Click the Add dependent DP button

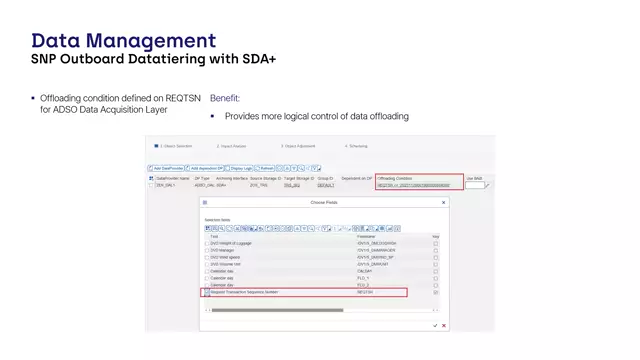[x=204, y=168]
